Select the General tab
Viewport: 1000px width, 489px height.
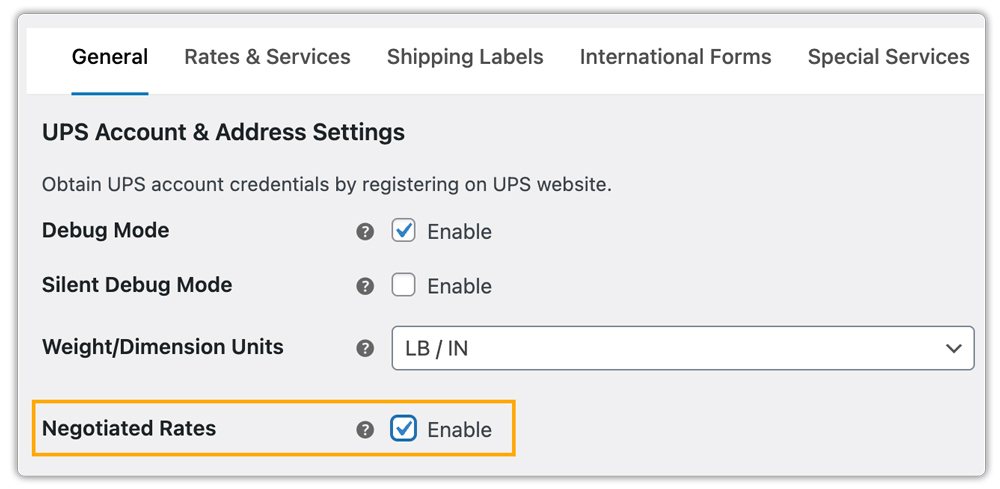(x=110, y=57)
